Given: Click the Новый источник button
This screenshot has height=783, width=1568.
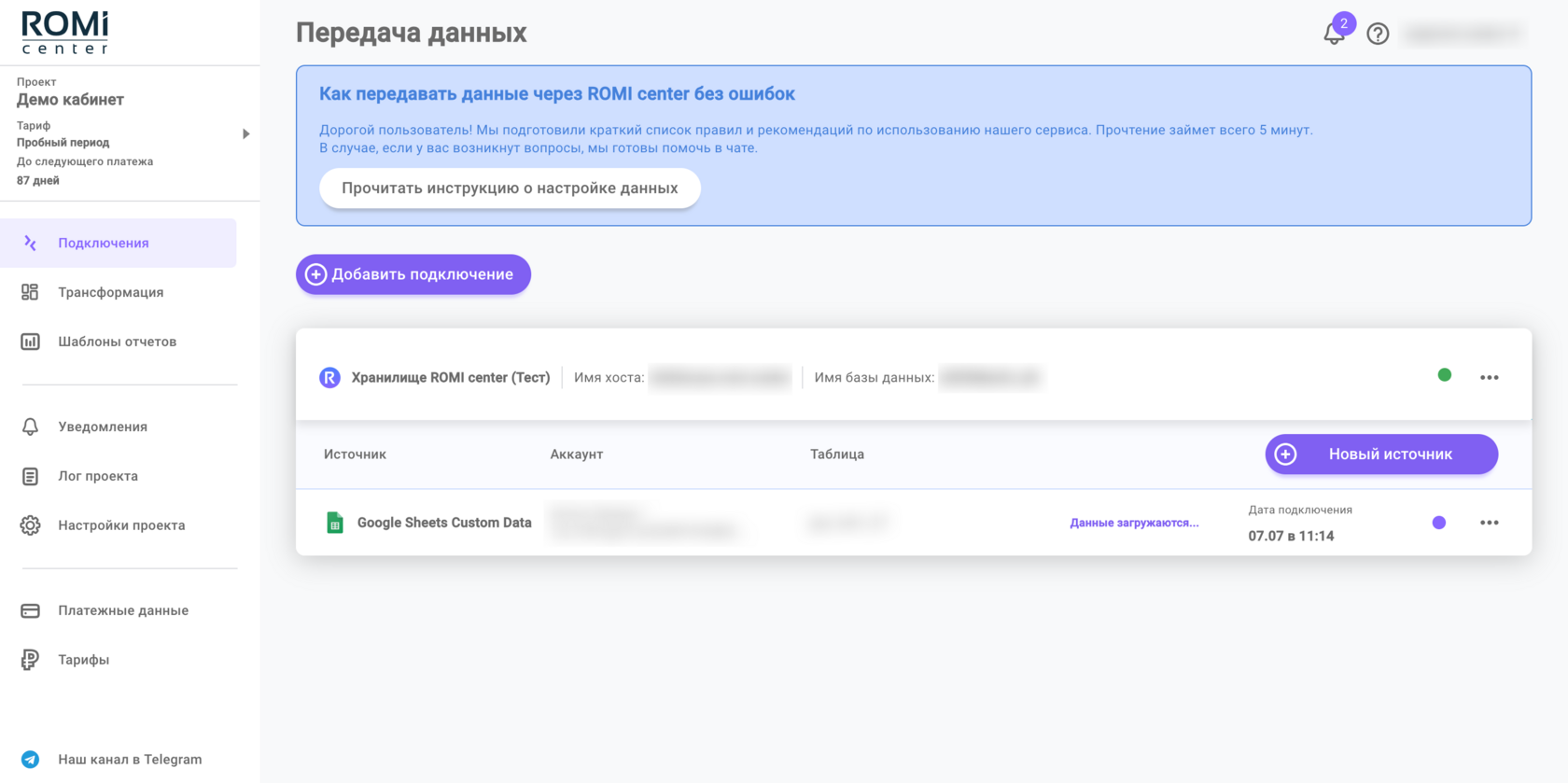Looking at the screenshot, I should coord(1381,454).
